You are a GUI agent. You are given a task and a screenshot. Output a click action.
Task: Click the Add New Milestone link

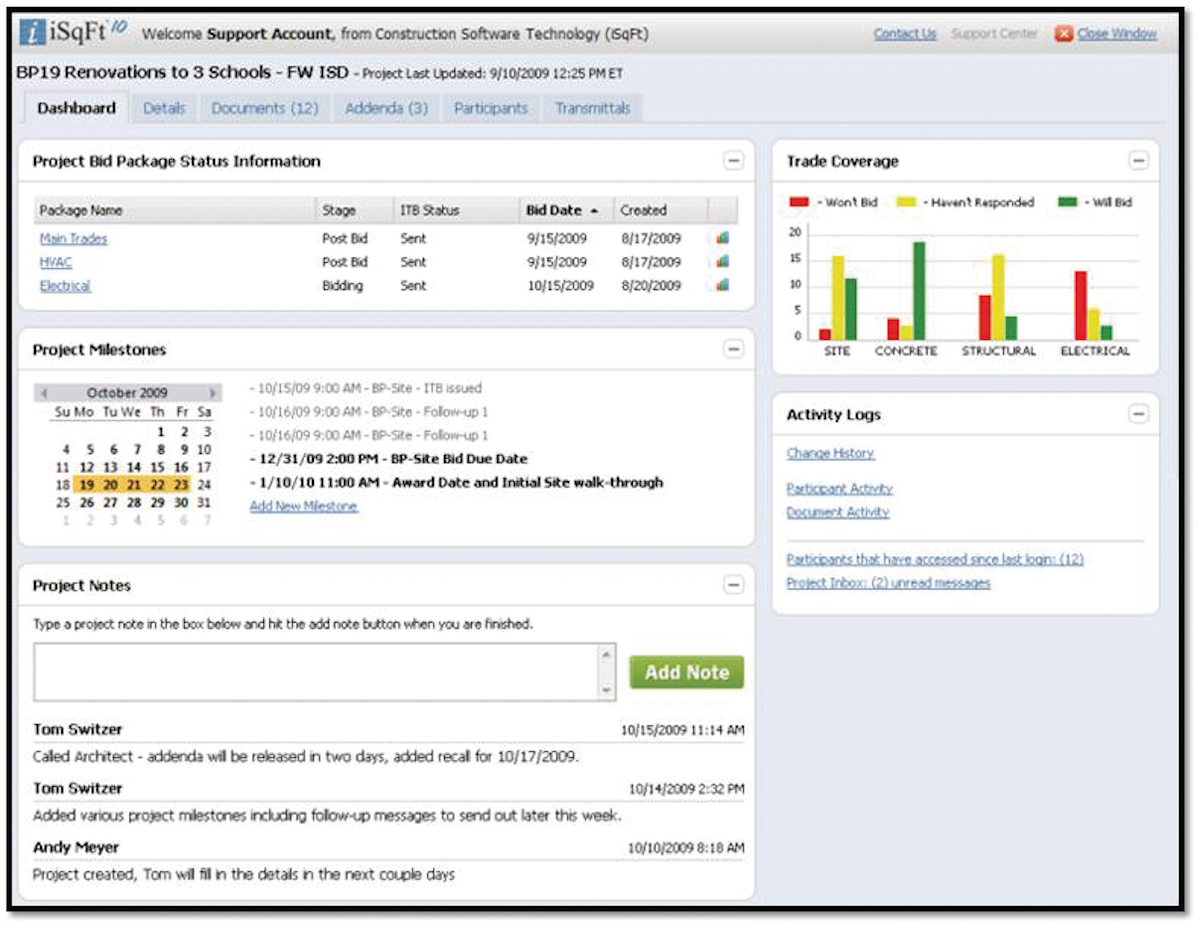(306, 506)
